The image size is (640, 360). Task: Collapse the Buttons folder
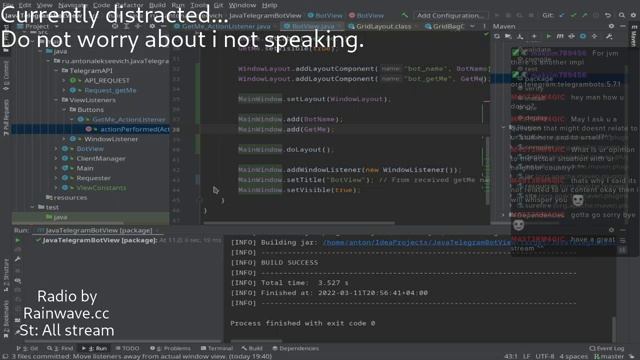pyautogui.click(x=64, y=110)
